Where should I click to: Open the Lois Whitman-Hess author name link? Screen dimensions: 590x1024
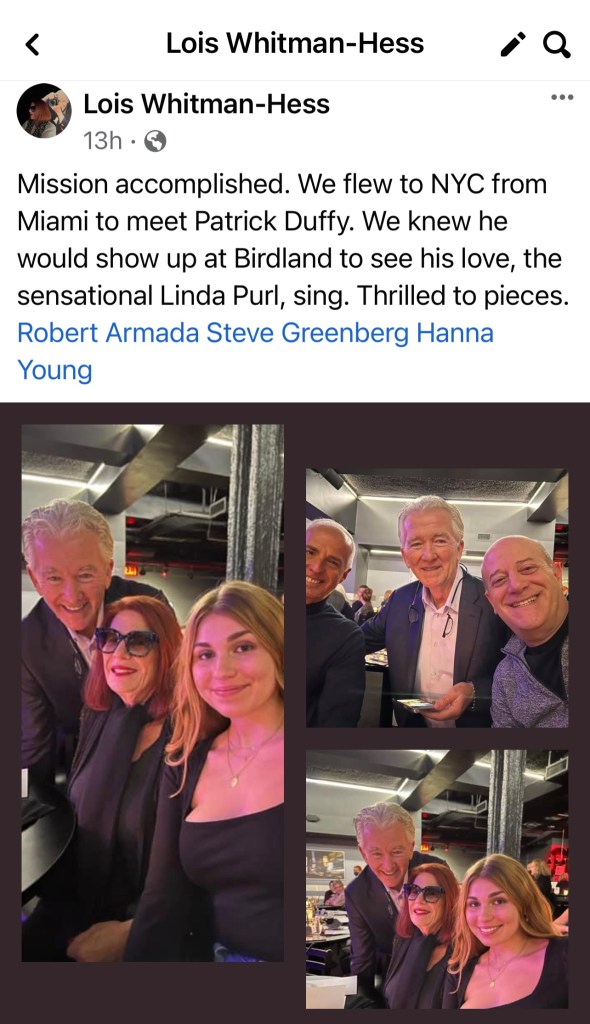[206, 103]
